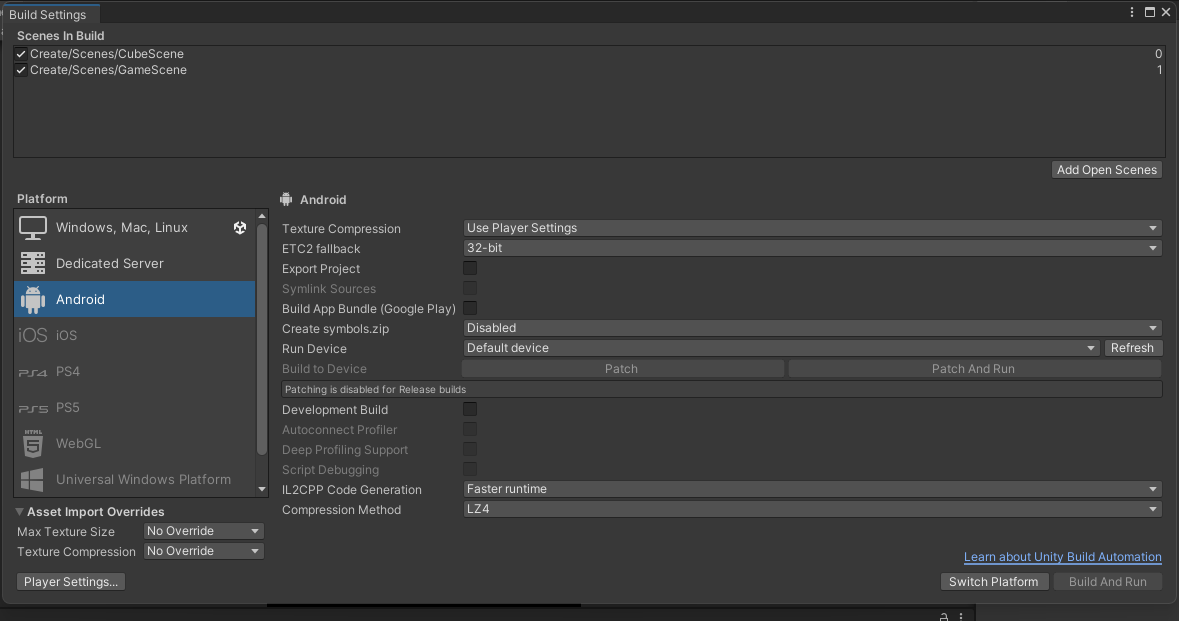The image size is (1179, 621).
Task: Click the Refresh devices button
Action: click(x=1132, y=348)
